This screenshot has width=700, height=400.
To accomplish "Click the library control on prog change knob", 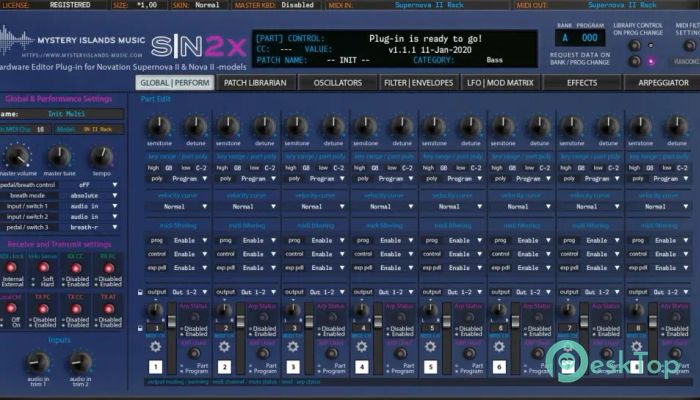I will click(634, 45).
